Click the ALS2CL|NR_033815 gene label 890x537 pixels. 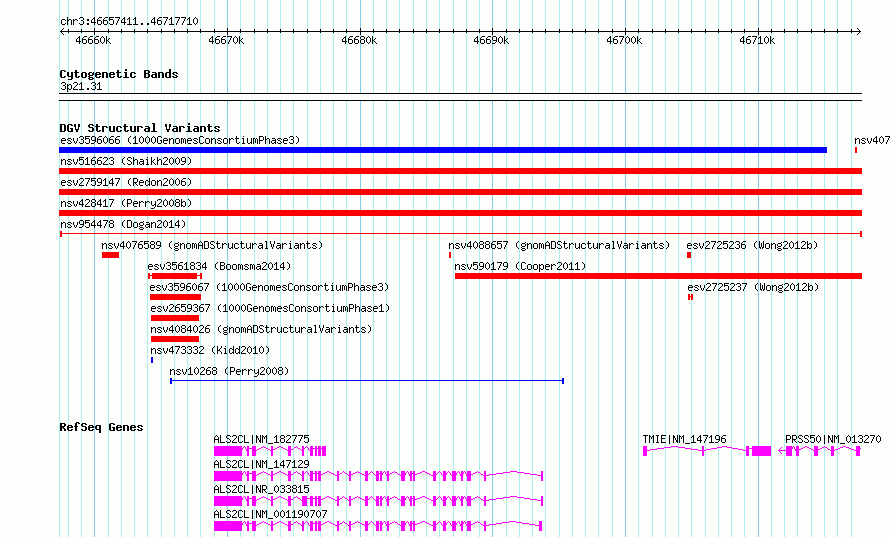[262, 489]
